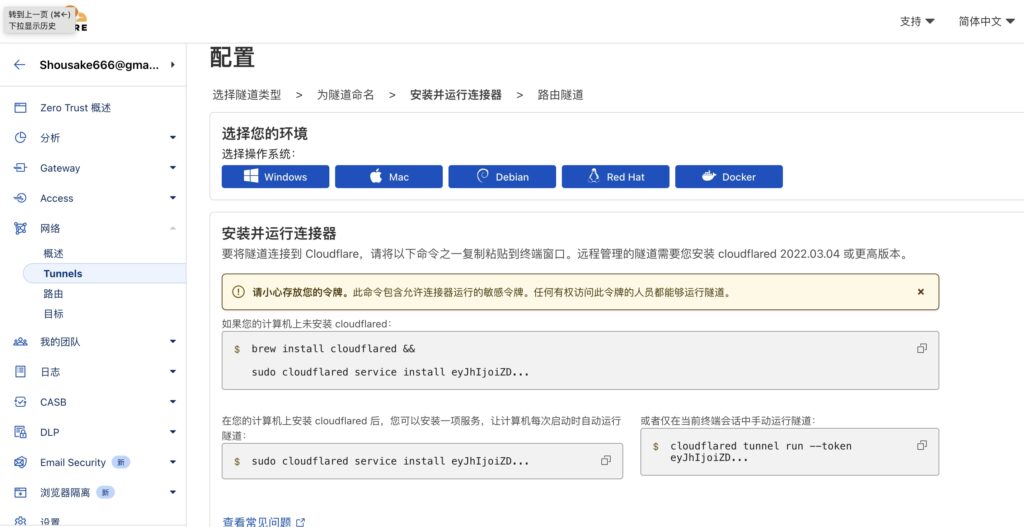1024x527 pixels.
Task: Click the CASB sidebar icon
Action: click(20, 402)
